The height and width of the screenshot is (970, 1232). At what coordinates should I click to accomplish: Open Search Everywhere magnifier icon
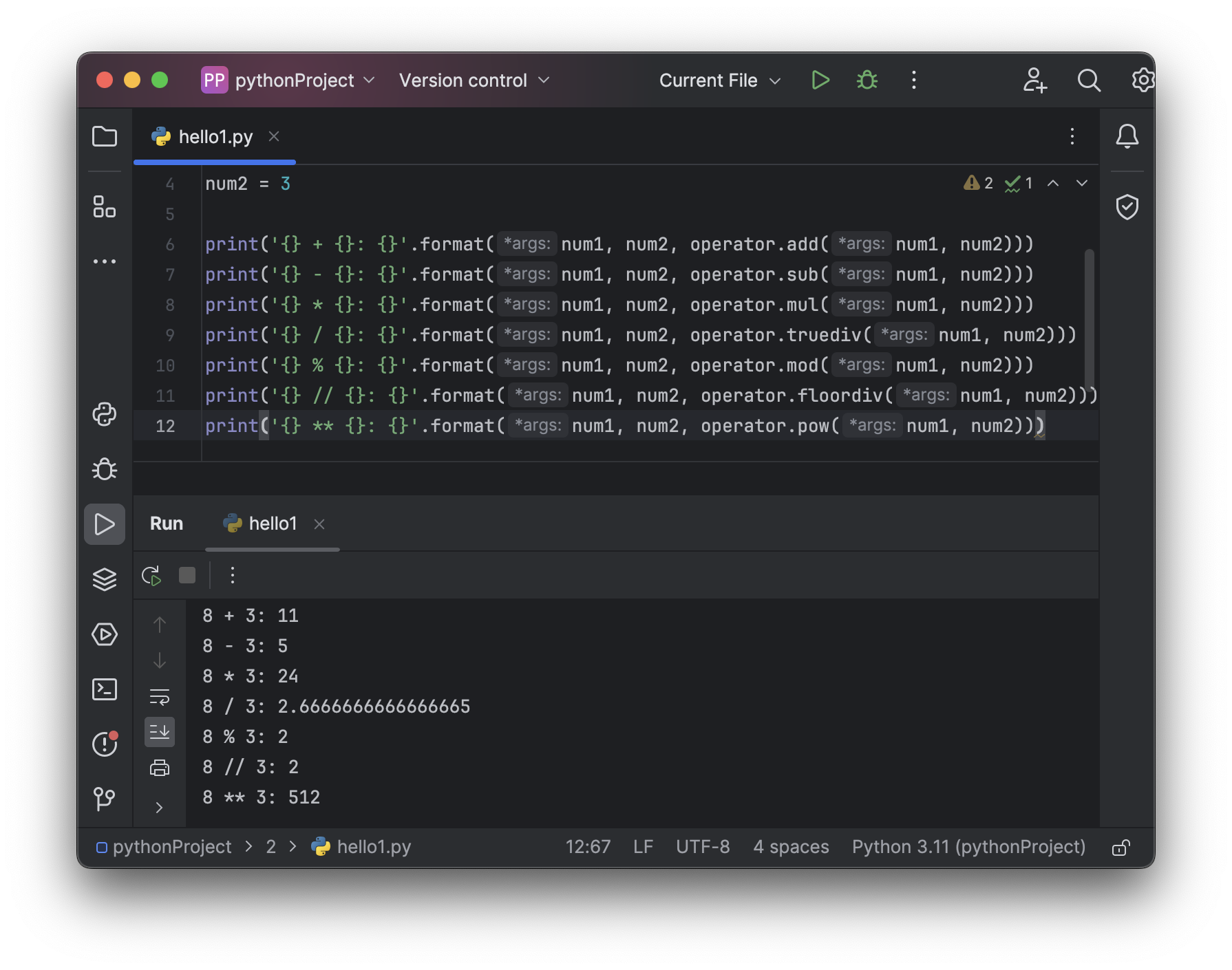coord(1089,80)
